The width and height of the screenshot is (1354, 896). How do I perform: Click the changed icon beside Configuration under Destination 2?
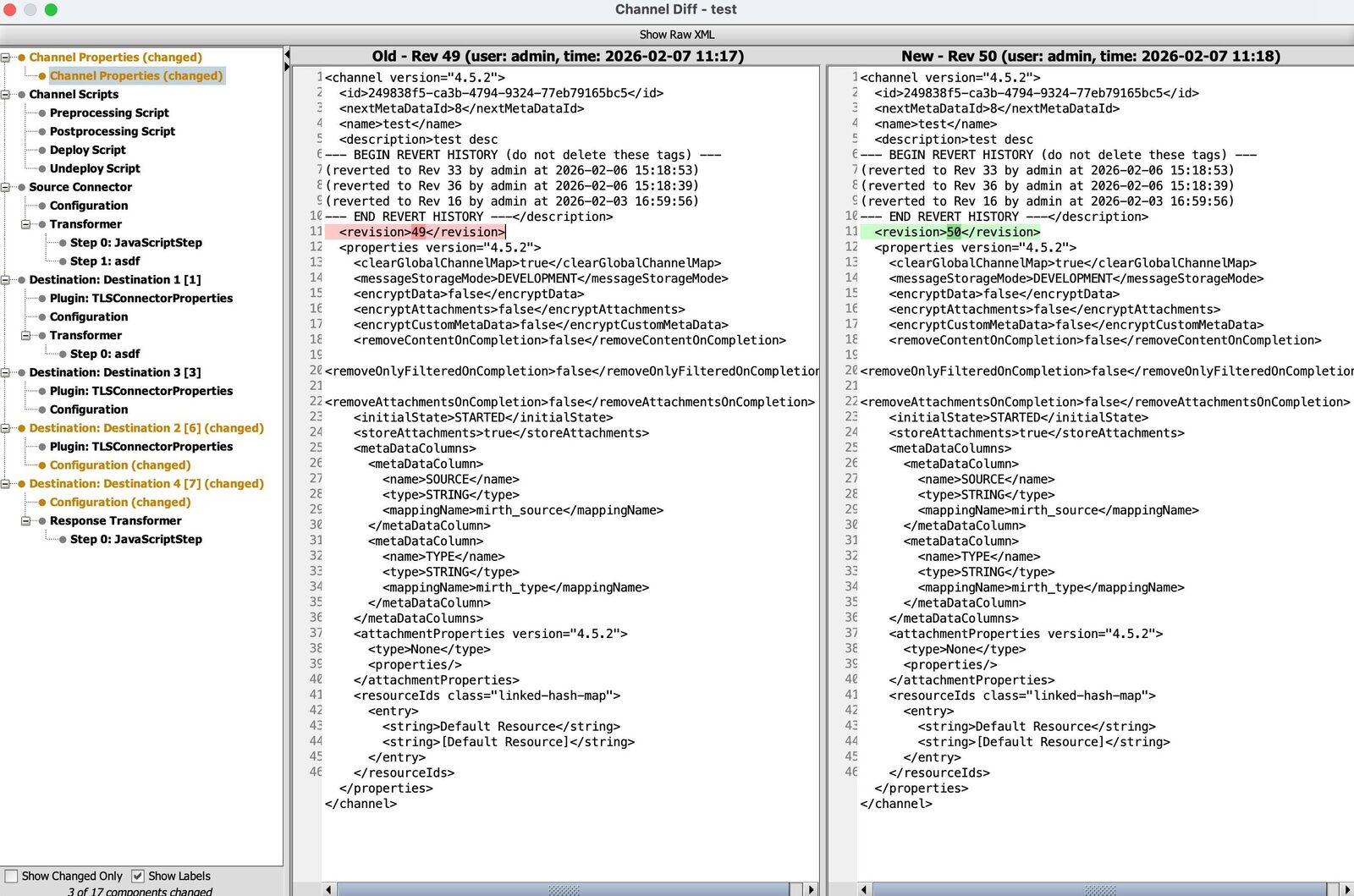coord(41,465)
